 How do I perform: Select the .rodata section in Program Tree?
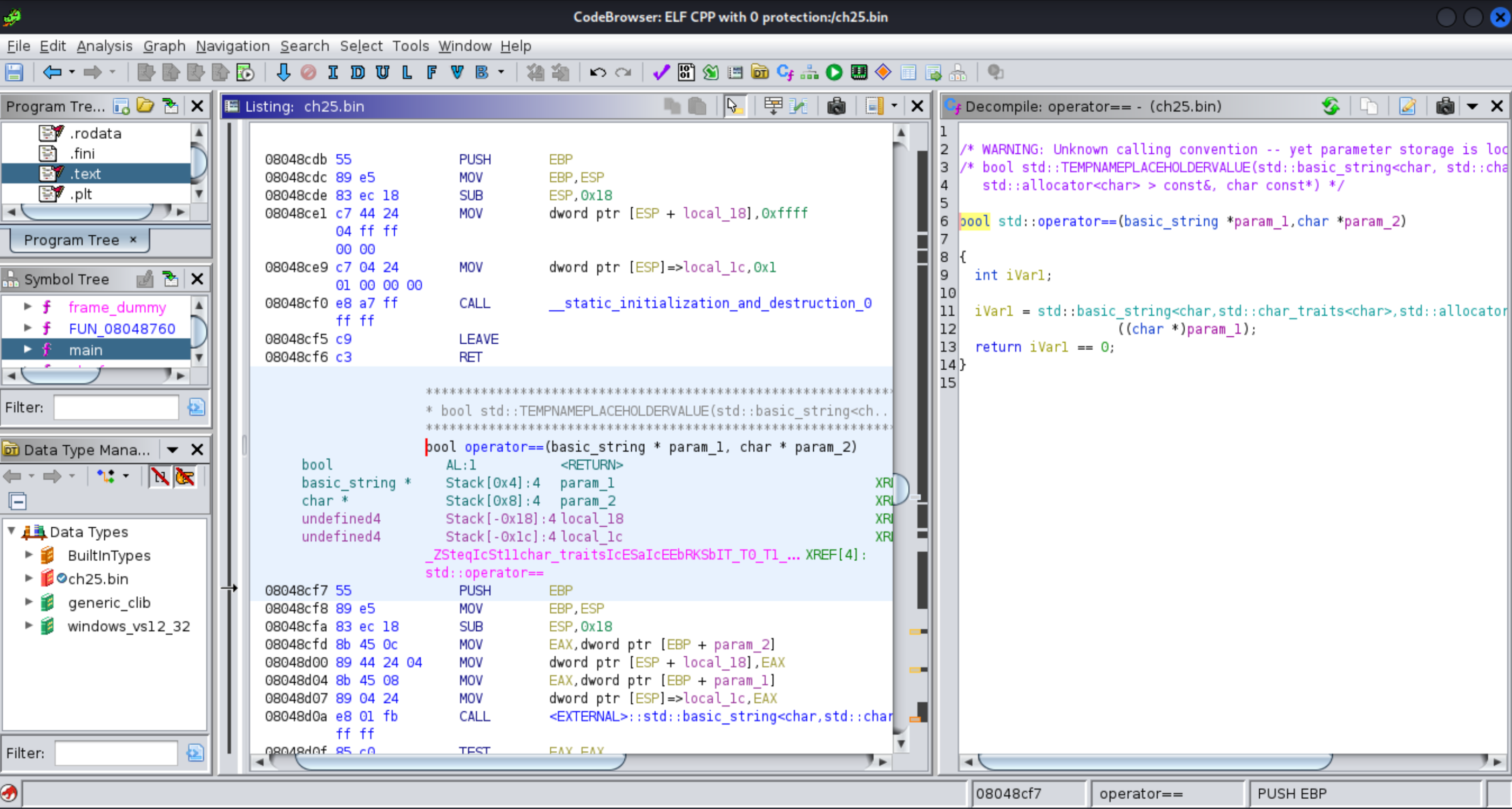click(x=96, y=133)
